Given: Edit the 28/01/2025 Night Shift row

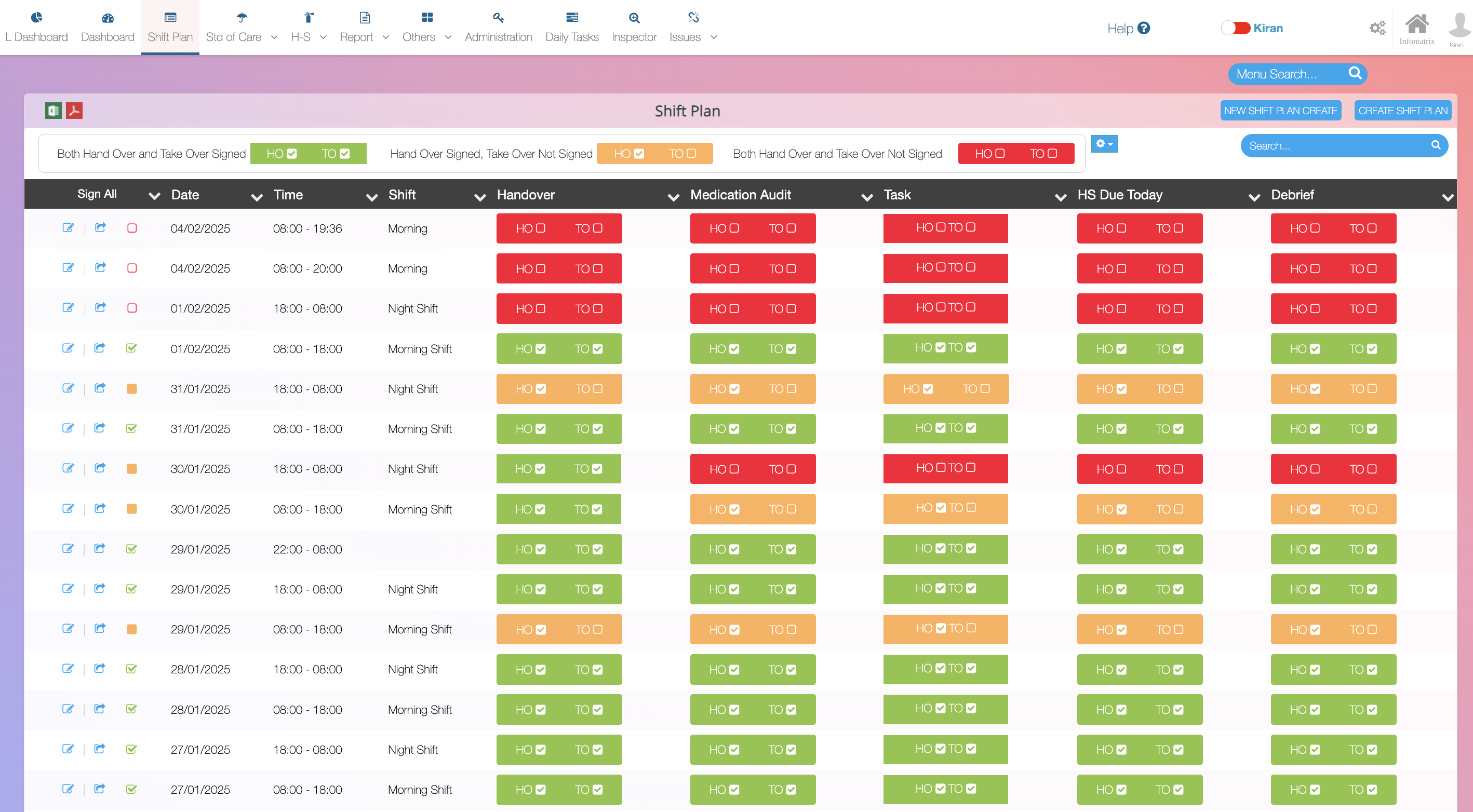Looking at the screenshot, I should 68,669.
